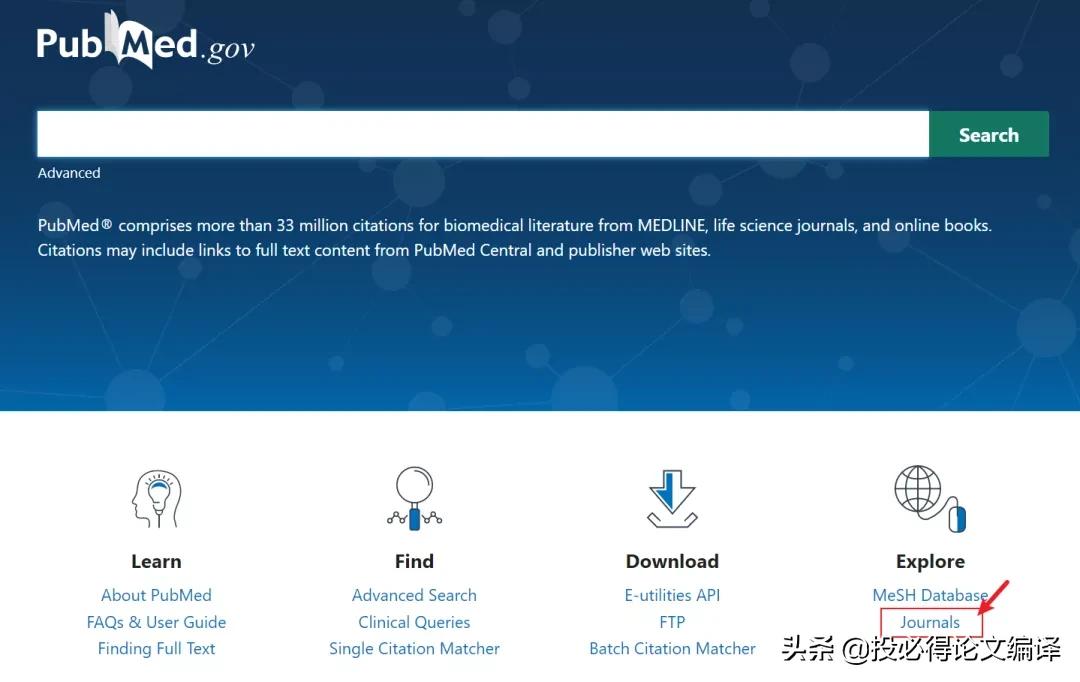
Task: Open the Advanced link below the search bar
Action: click(68, 172)
